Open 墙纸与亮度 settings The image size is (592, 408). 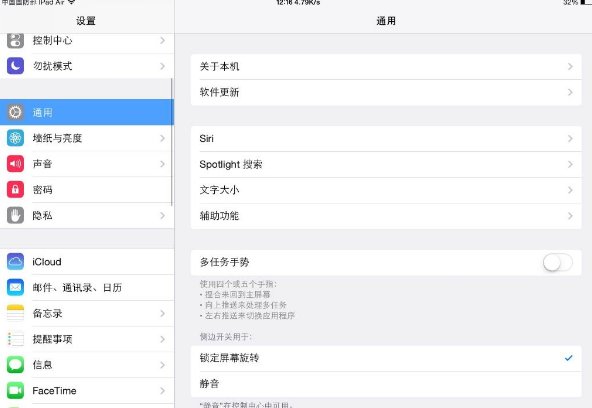(87, 138)
